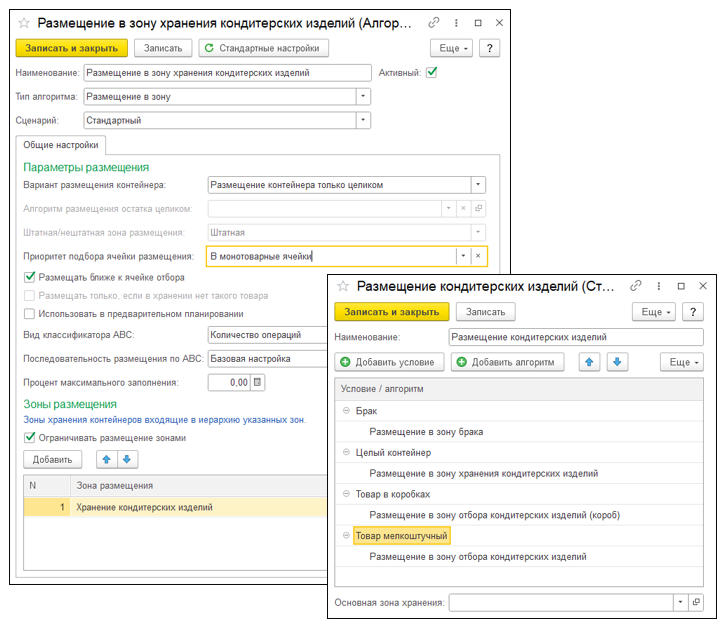Move placement zone down arrow
The width and height of the screenshot is (728, 629).
pyautogui.click(x=127, y=460)
